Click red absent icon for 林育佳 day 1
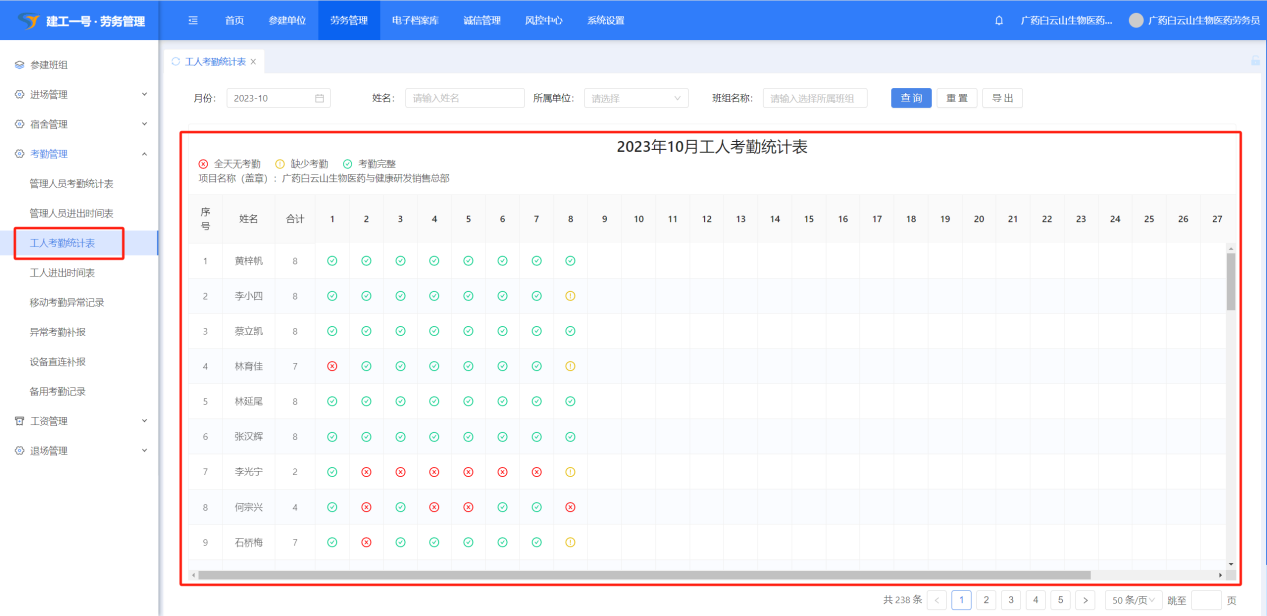1267x616 pixels. point(332,366)
